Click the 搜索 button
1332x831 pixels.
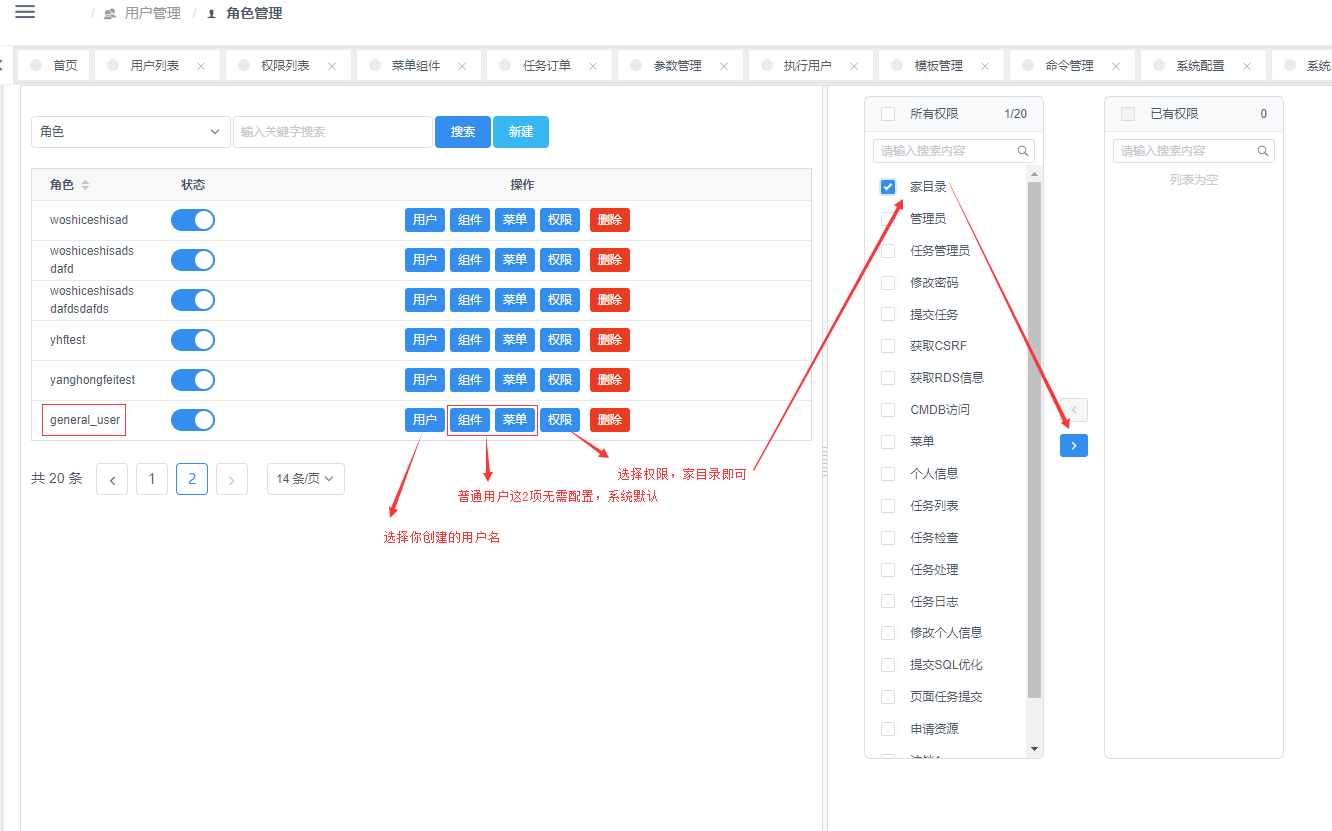(463, 132)
